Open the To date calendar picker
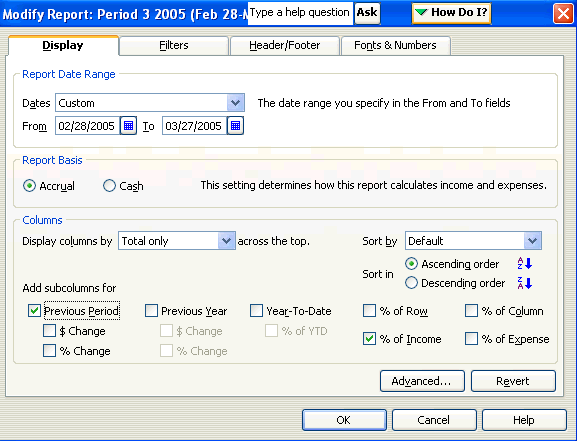The height and width of the screenshot is (441, 577). [x=236, y=126]
